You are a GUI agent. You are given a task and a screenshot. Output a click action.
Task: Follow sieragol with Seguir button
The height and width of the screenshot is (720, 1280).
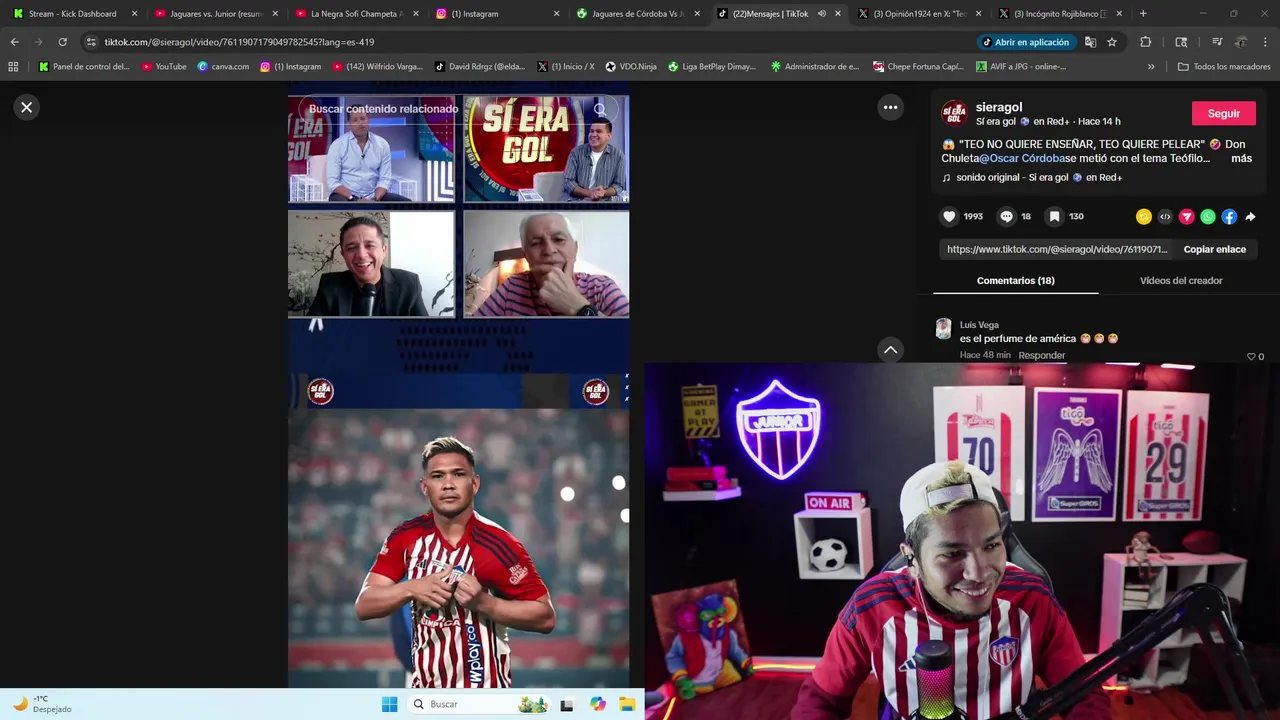pos(1223,113)
